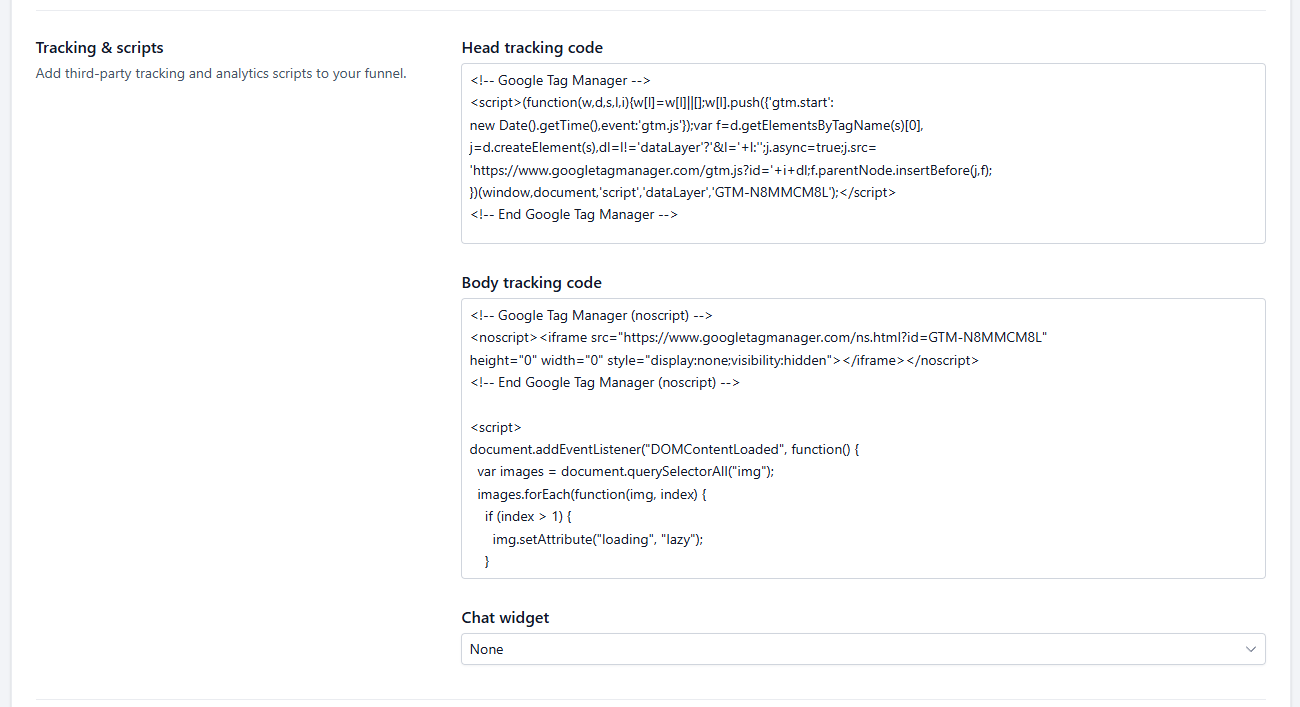This screenshot has height=707, width=1300.
Task: Click the opening <script> tag in body code
Action: tap(495, 427)
